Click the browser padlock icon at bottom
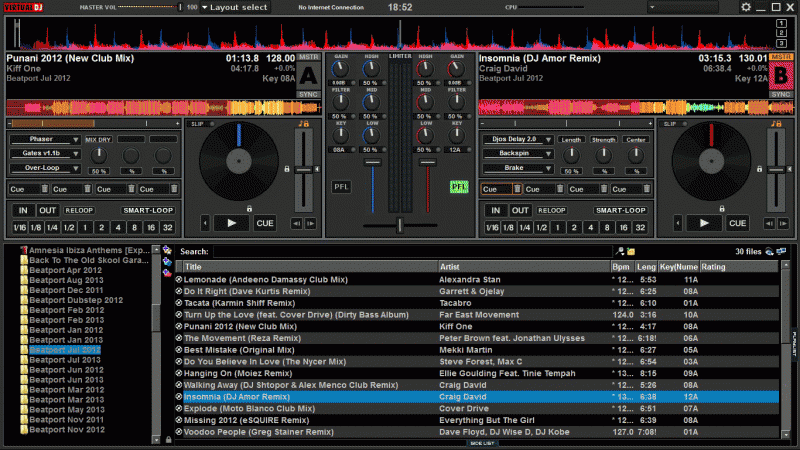This screenshot has width=800, height=450. [x=168, y=439]
